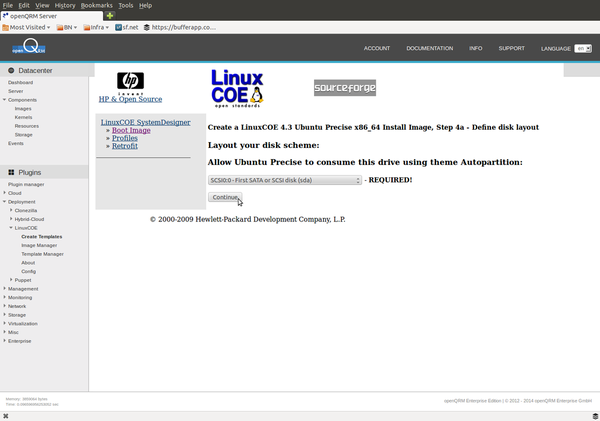Screen dimensions: 600x421
Task: Open the sf.net bookmark
Action: tap(127, 27)
